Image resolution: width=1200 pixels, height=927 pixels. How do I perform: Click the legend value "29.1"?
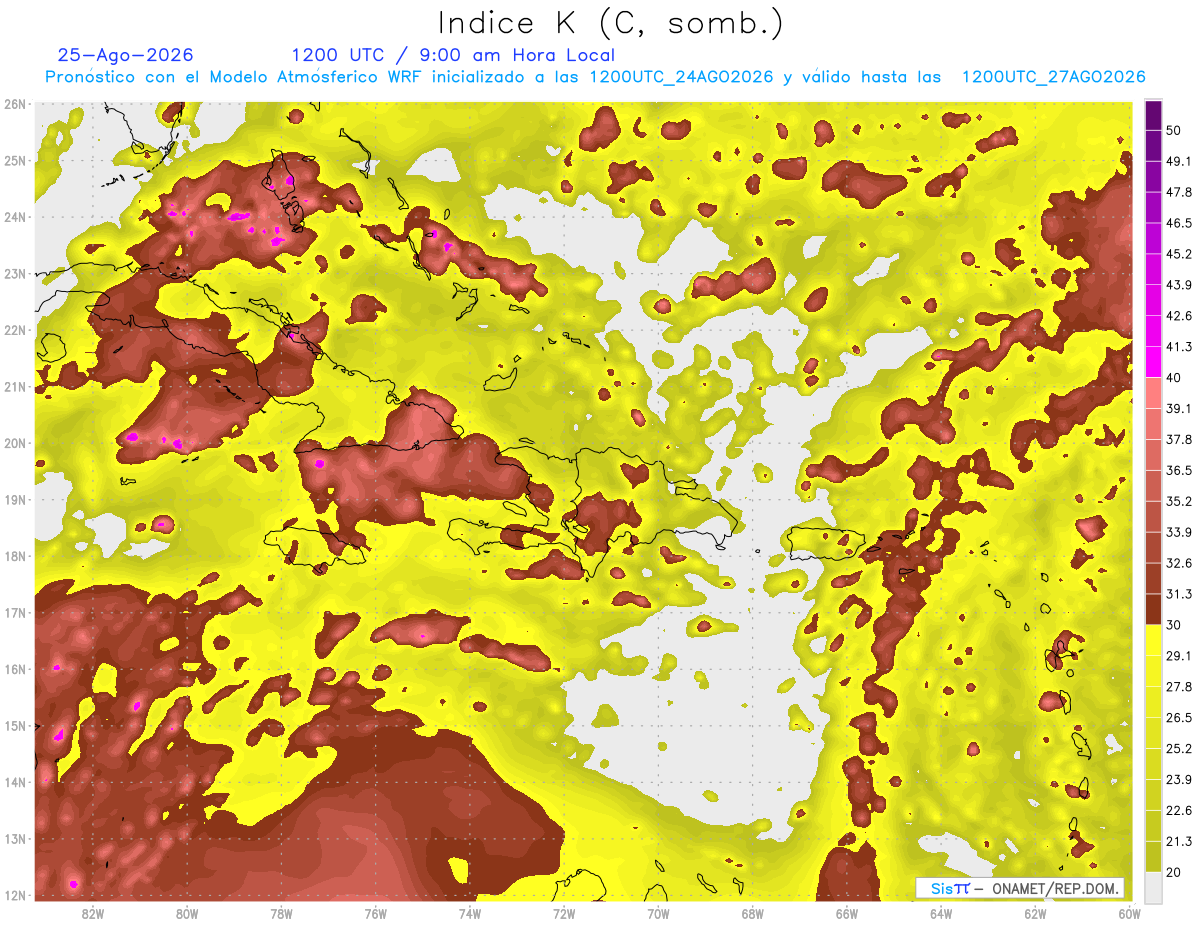tap(1179, 656)
